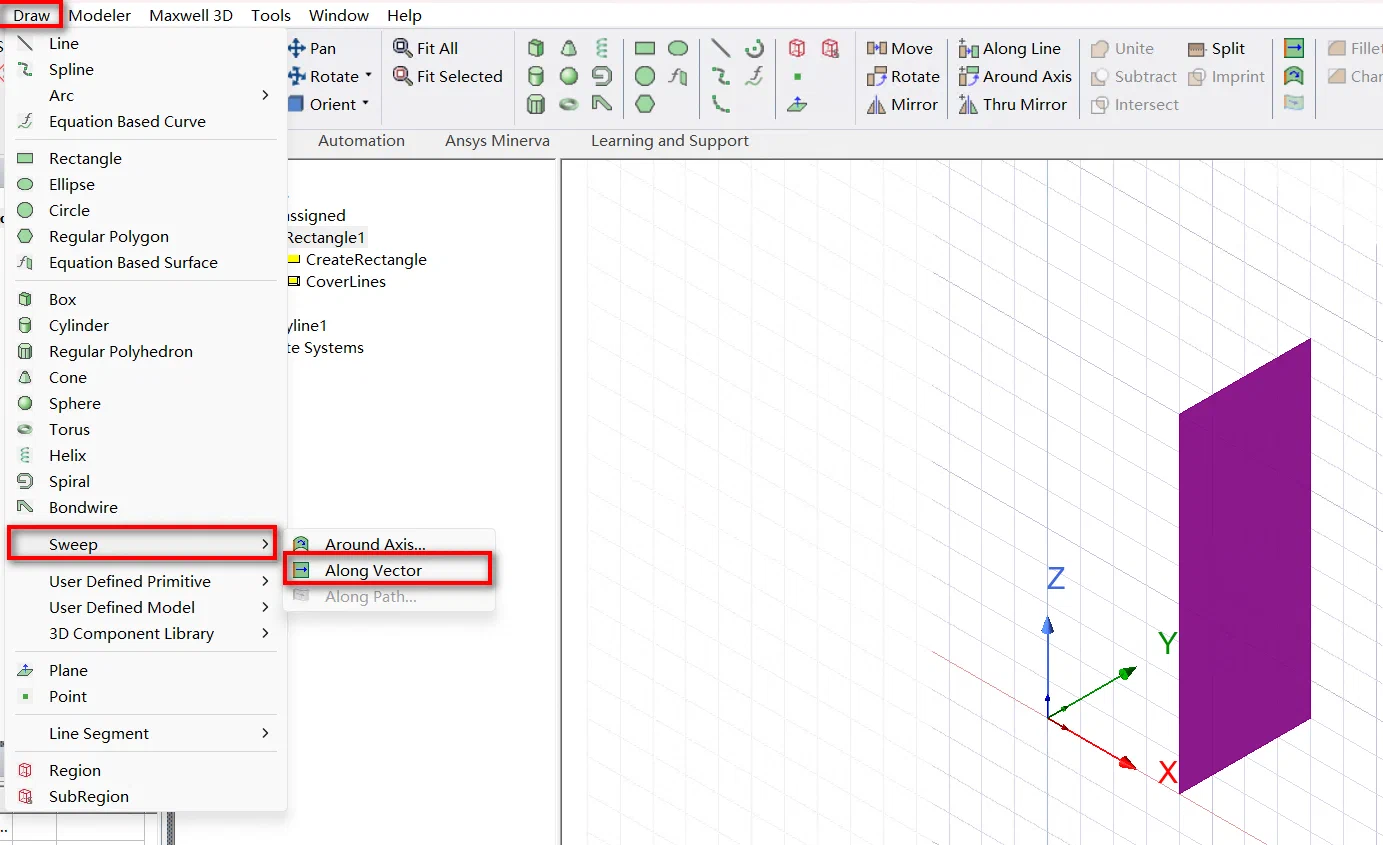Click the Torus icon in the toolbar
The width and height of the screenshot is (1383, 845).
[569, 104]
